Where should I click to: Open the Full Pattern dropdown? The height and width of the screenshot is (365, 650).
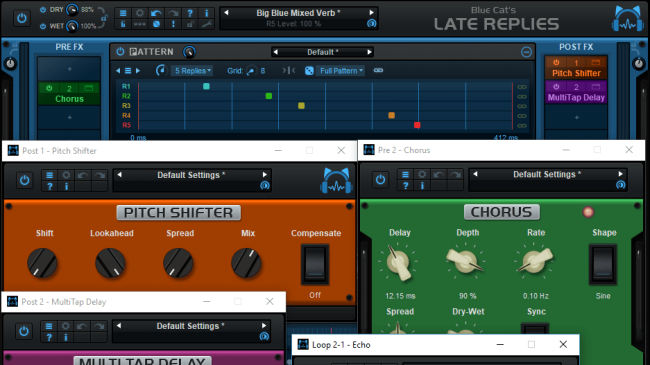[341, 71]
